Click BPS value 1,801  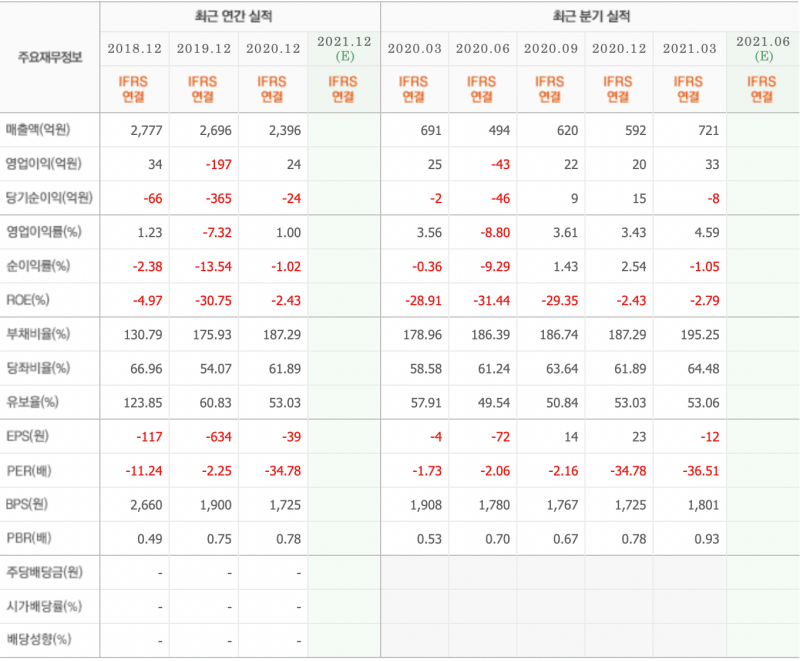coord(704,505)
